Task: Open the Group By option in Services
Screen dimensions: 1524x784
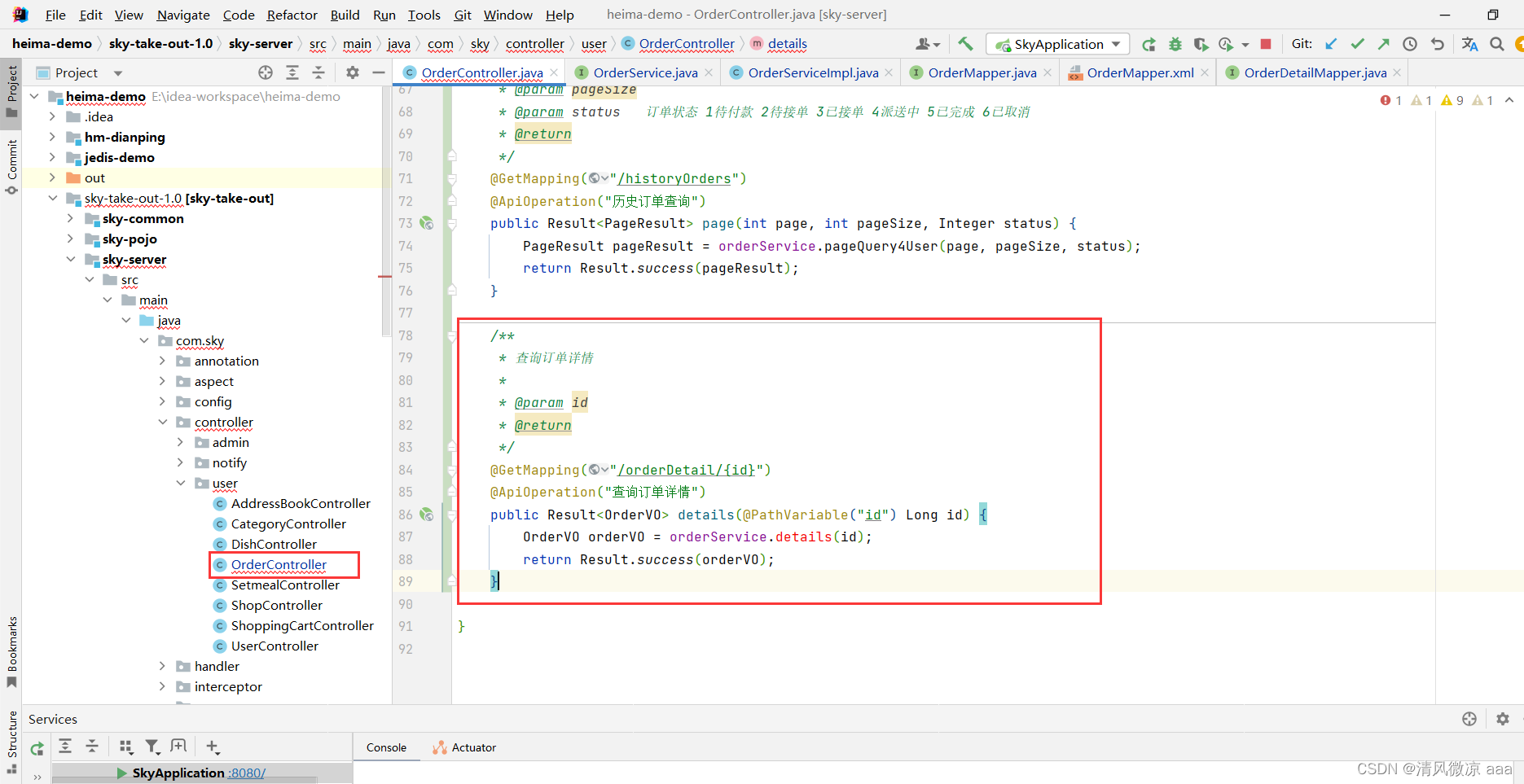Action: click(125, 746)
